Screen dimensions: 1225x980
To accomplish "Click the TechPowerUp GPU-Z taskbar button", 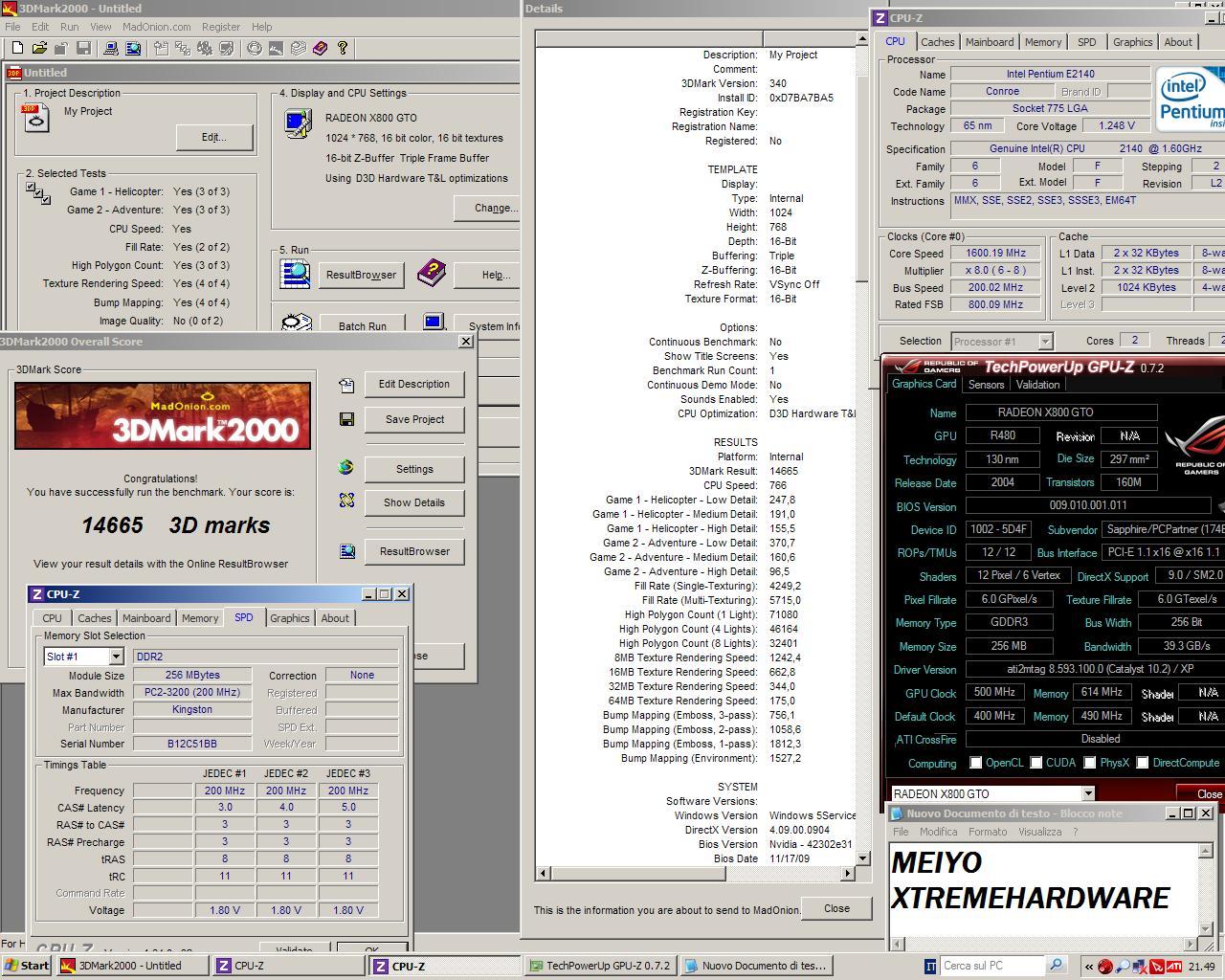I will pyautogui.click(x=600, y=966).
